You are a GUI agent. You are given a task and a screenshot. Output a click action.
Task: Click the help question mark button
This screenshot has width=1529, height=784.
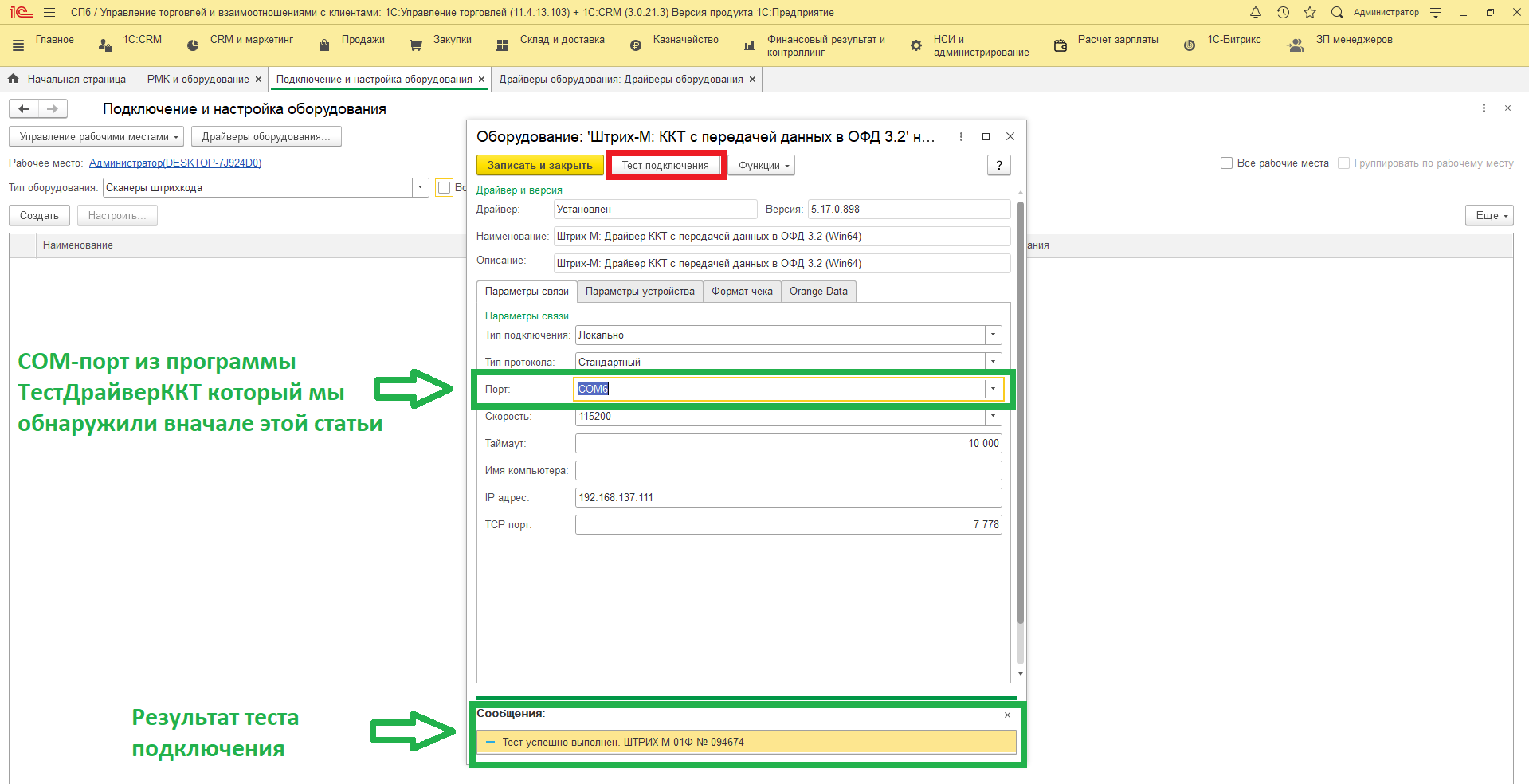998,165
